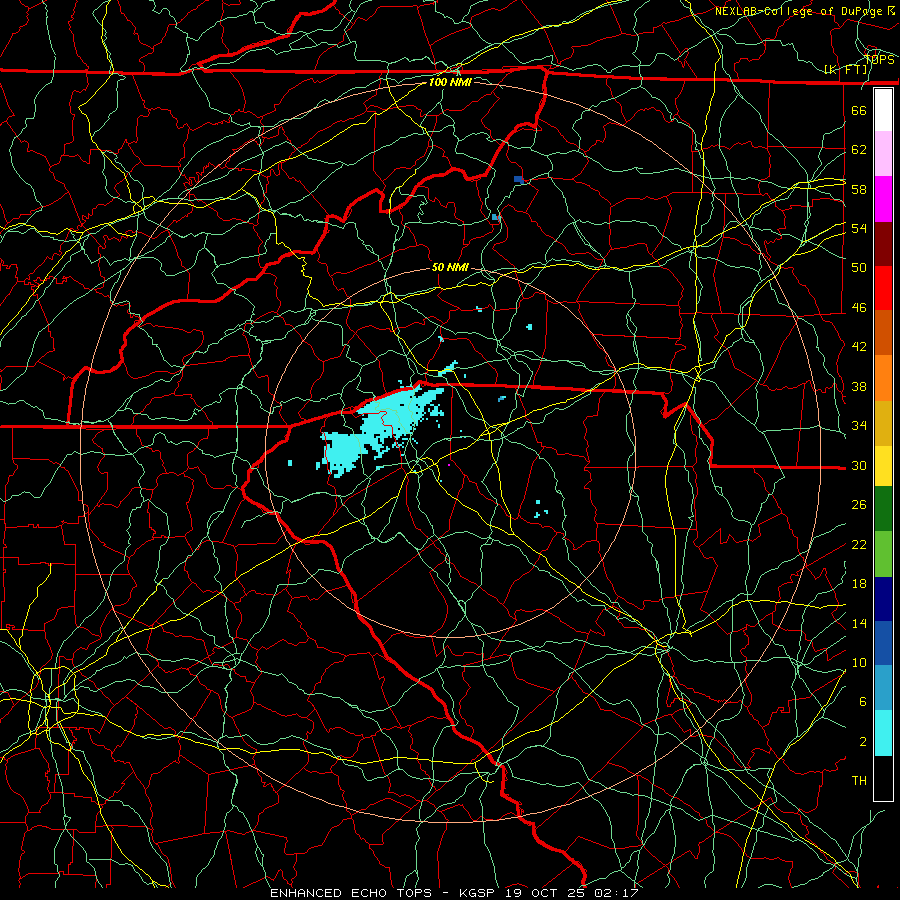Click the legend value "54"
Image resolution: width=900 pixels, height=900 pixels.
coord(859,228)
